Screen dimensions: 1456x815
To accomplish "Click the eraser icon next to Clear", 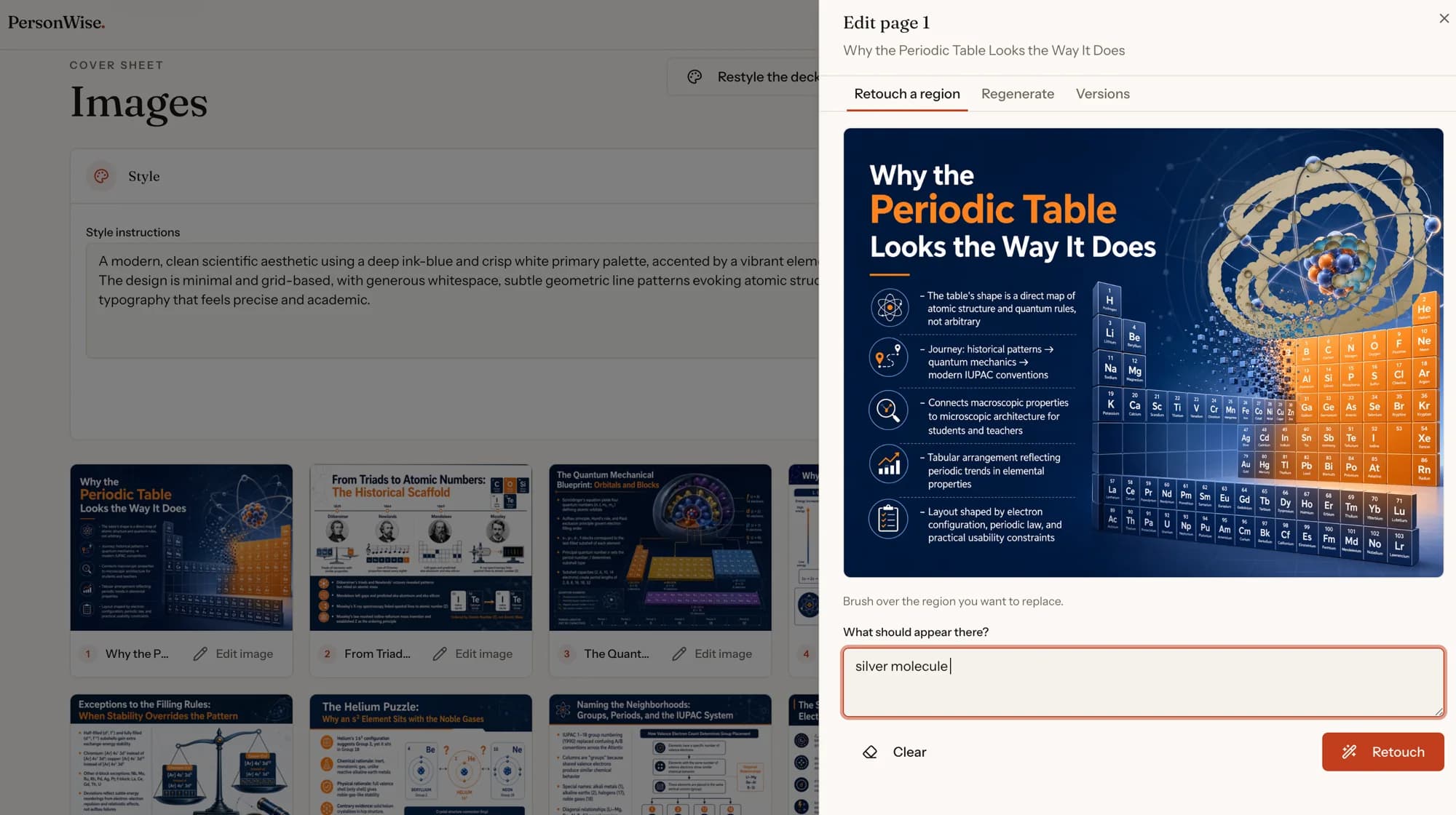I will click(x=870, y=752).
